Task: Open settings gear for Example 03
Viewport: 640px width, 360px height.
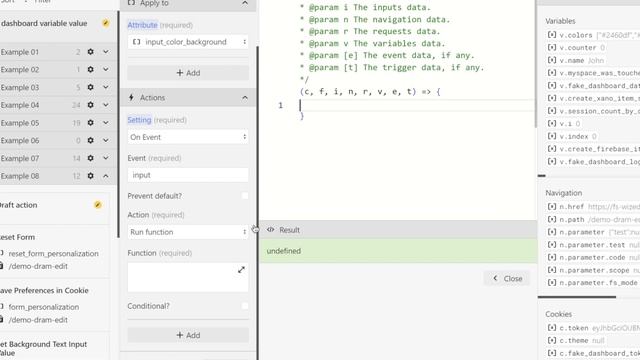Action: [91, 87]
